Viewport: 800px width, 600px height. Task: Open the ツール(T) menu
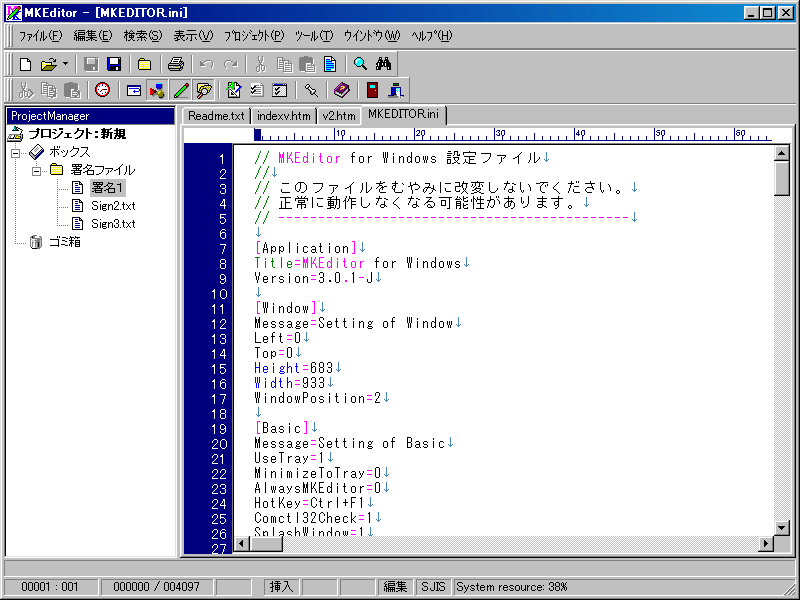[314, 36]
